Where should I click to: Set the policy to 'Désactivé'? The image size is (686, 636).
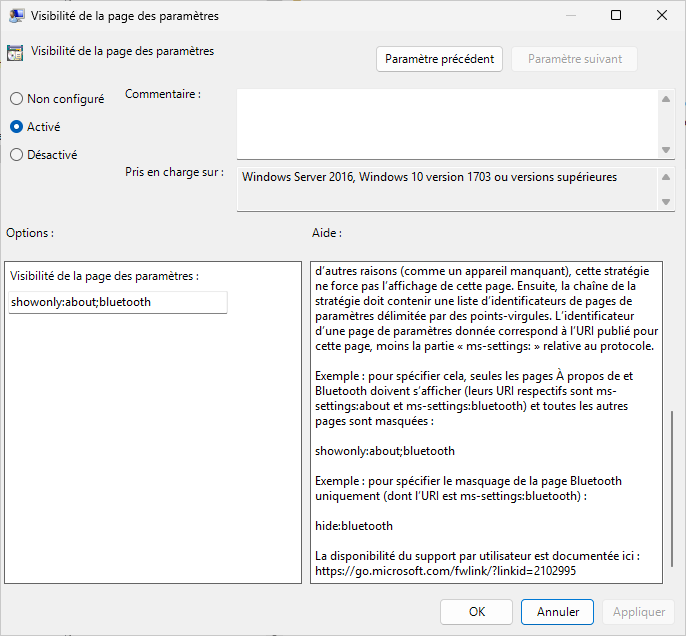[x=16, y=155]
